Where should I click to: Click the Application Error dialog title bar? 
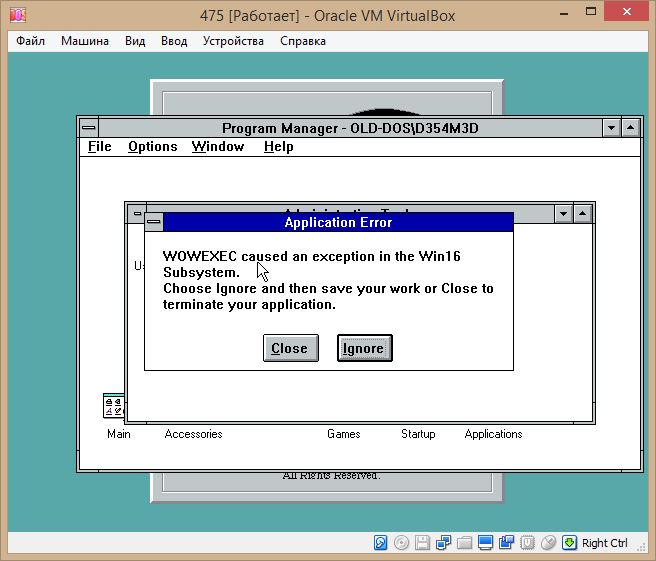(x=338, y=222)
